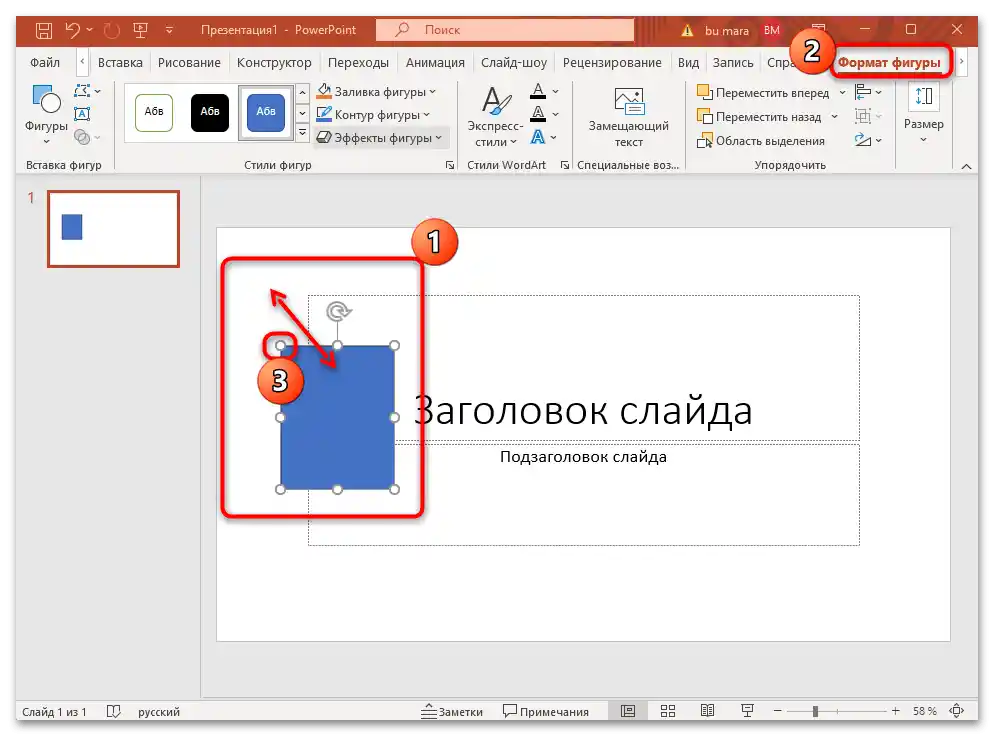This screenshot has height=736, width=994.
Task: Apply the white outlined Абв style
Action: tap(154, 112)
